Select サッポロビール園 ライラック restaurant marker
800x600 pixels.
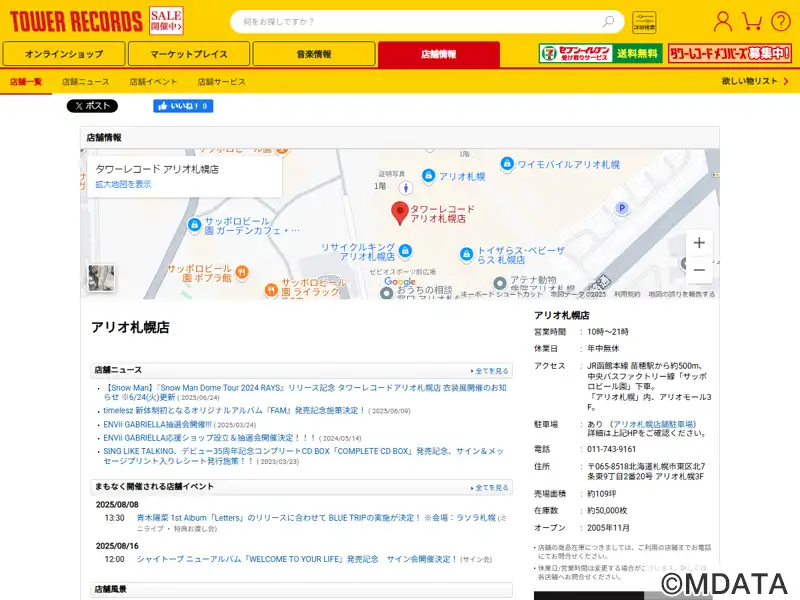pyautogui.click(x=271, y=290)
